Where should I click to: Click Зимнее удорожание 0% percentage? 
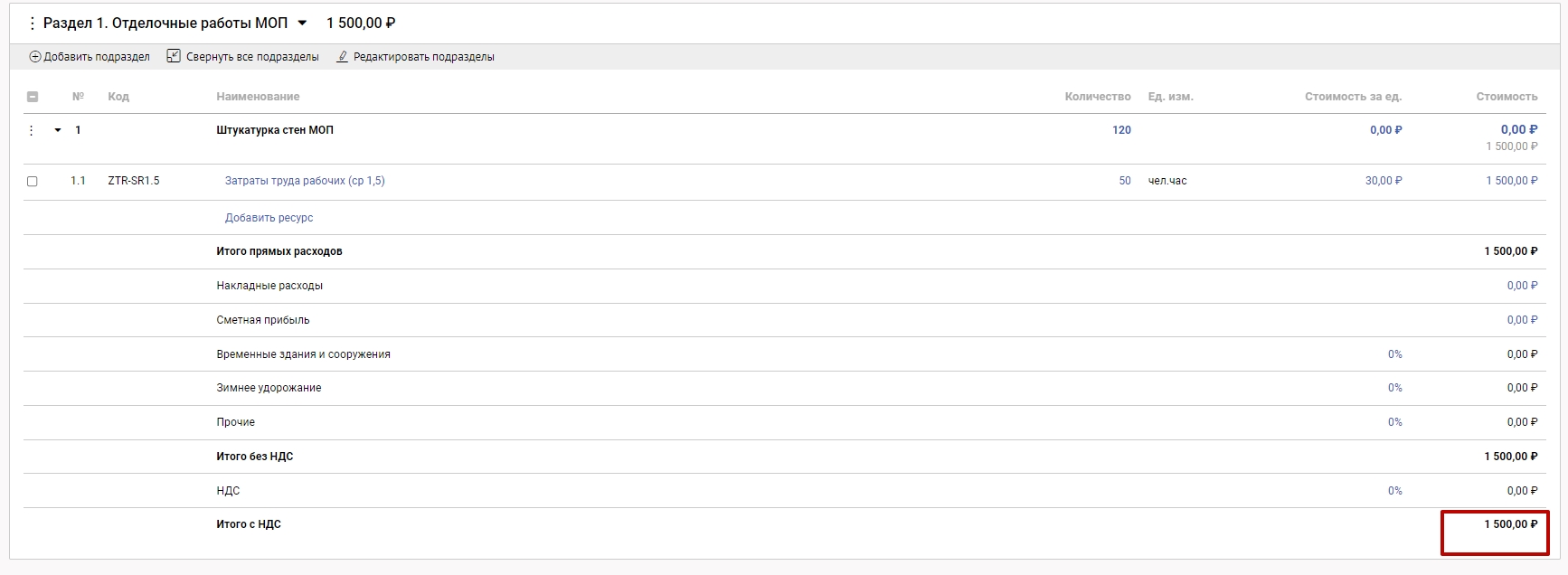click(x=1394, y=388)
